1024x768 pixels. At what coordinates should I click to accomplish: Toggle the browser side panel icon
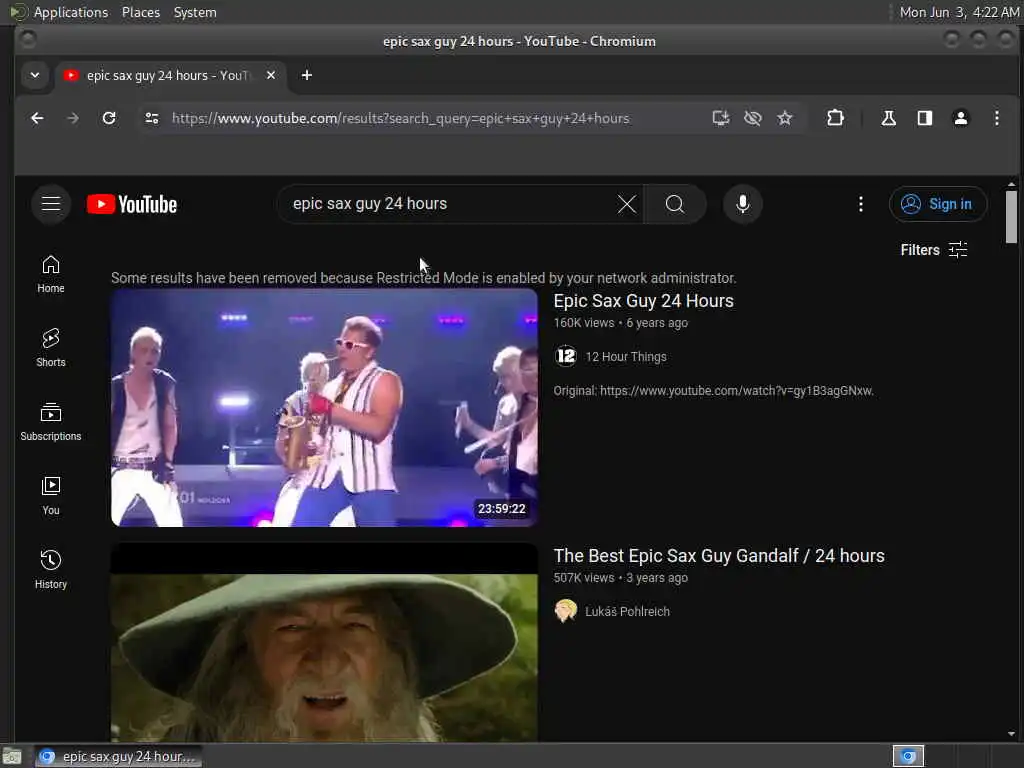pos(925,118)
